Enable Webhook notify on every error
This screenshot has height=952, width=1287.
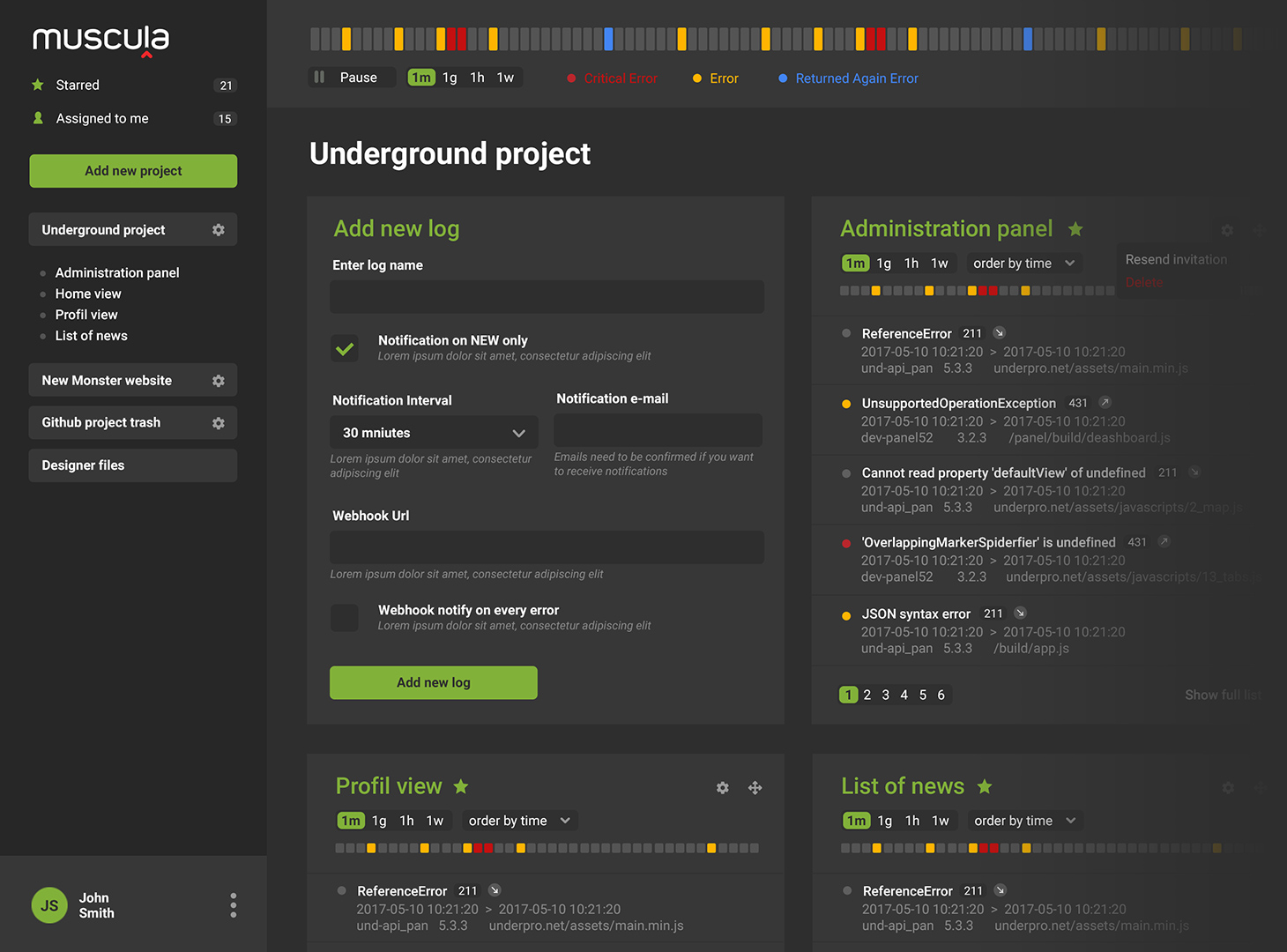345,618
